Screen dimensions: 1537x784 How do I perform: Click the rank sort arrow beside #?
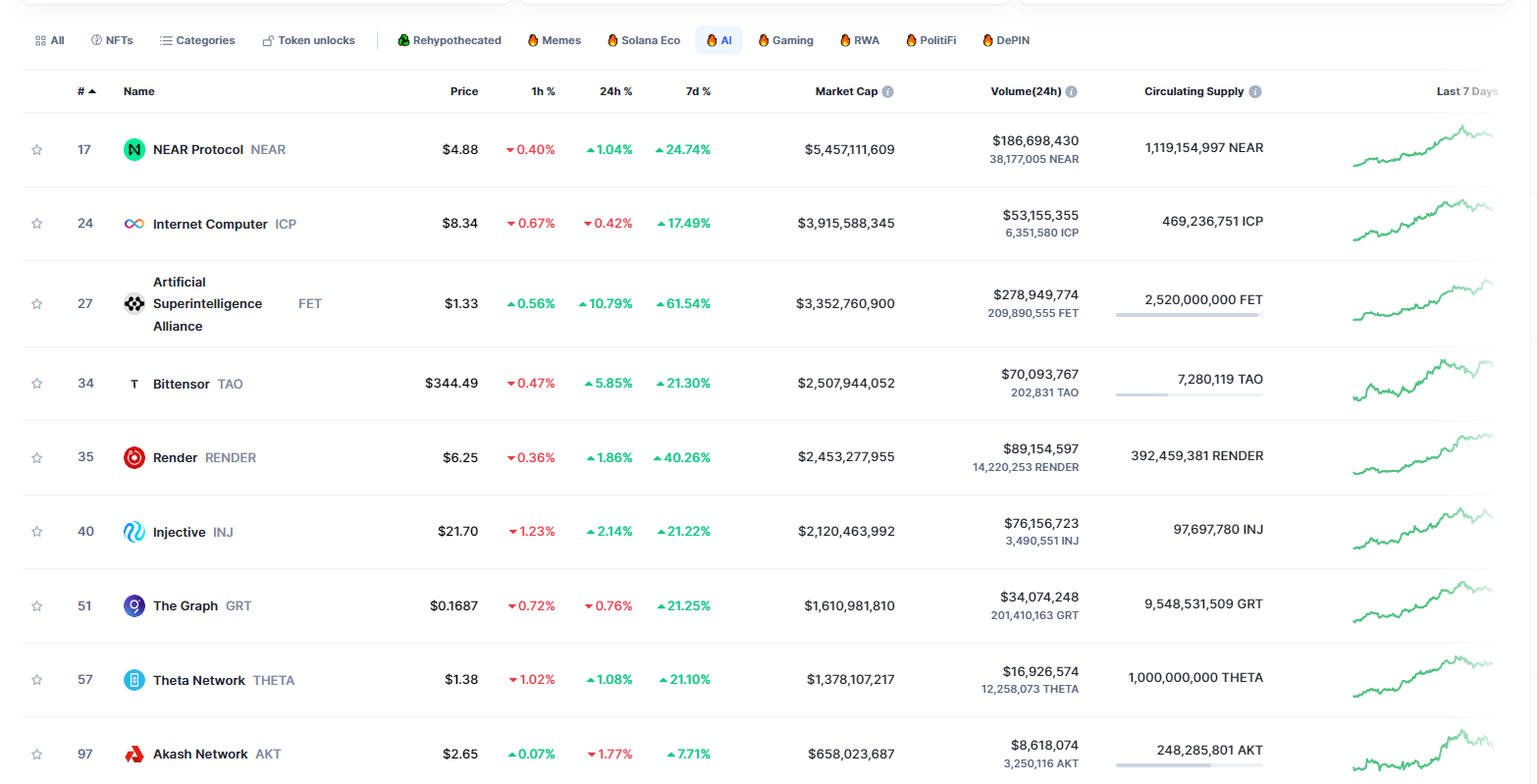92,91
